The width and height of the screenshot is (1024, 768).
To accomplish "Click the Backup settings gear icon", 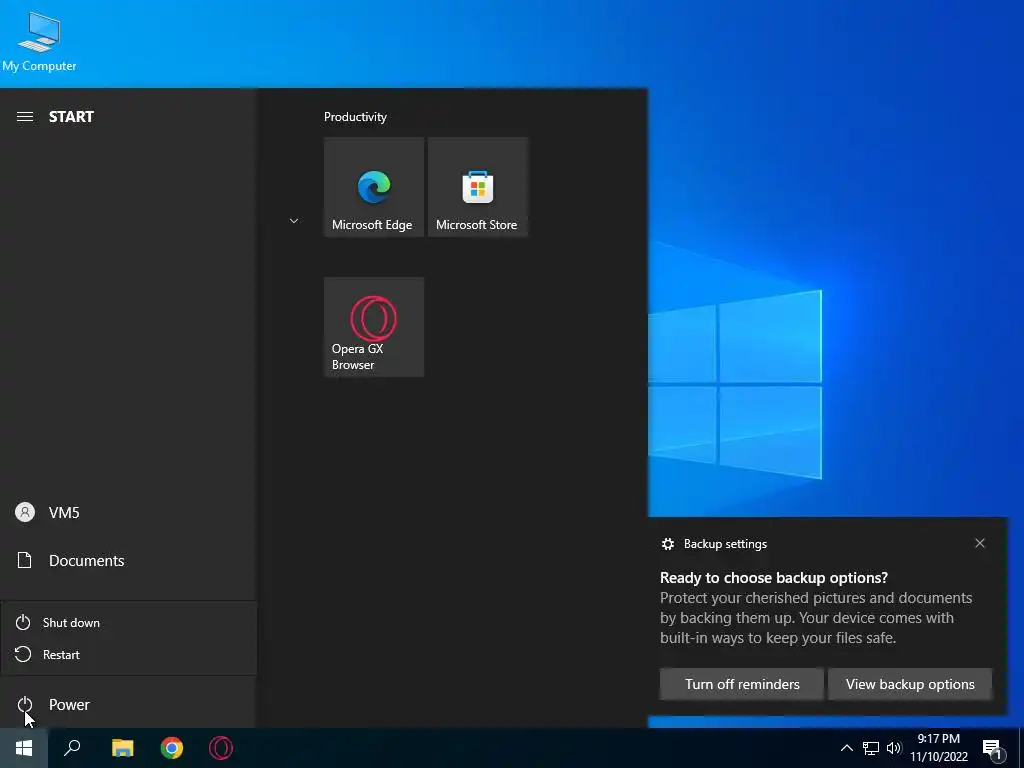I will [x=667, y=544].
